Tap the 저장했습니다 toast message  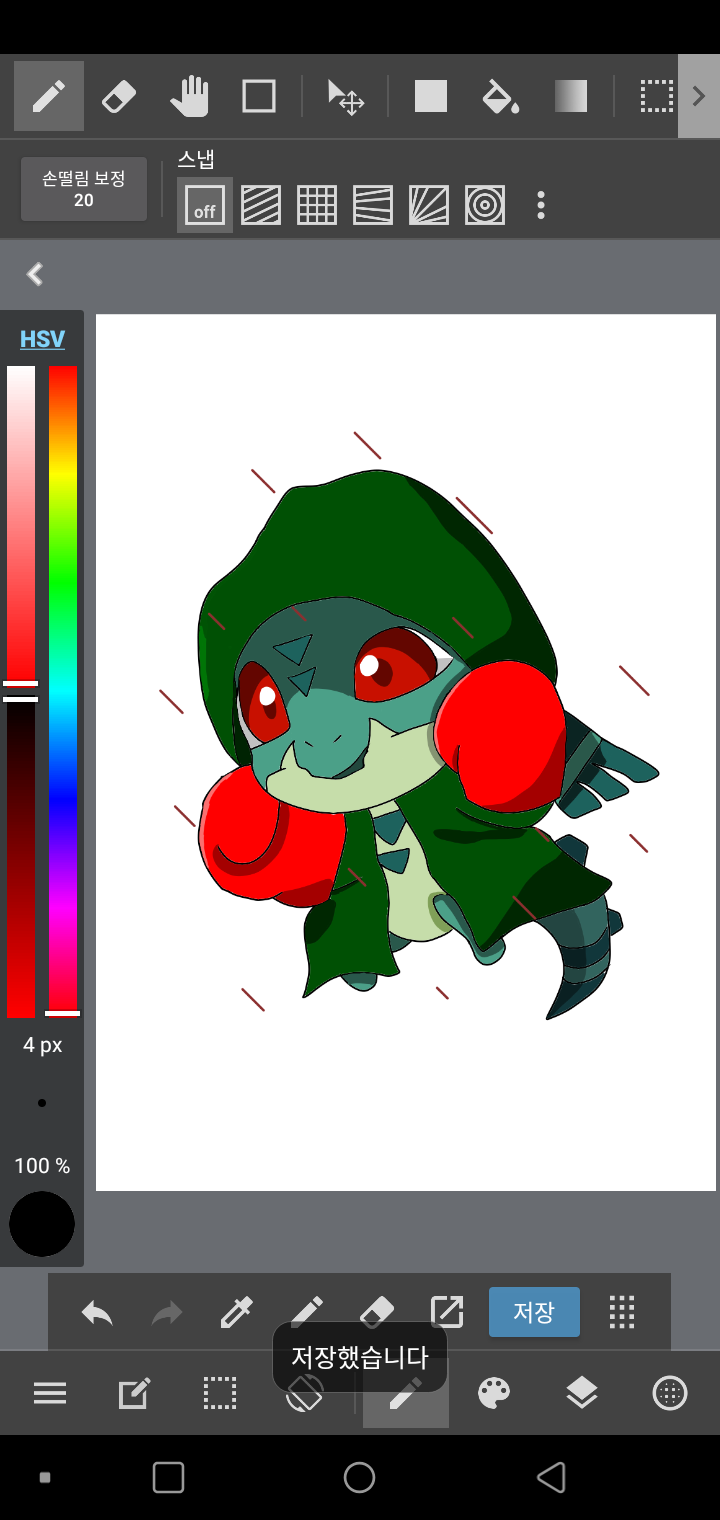click(360, 1357)
